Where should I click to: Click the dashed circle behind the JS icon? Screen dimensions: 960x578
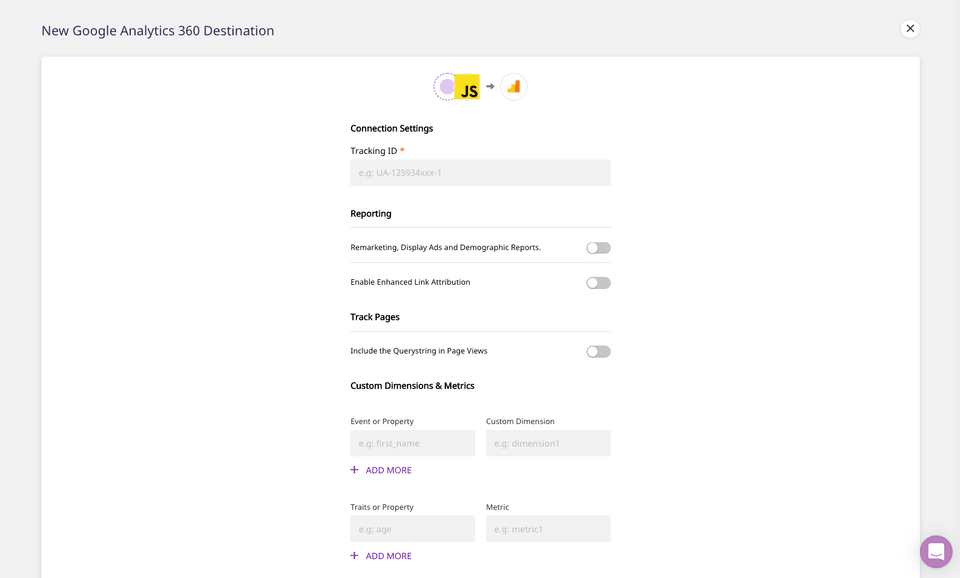coord(446,87)
